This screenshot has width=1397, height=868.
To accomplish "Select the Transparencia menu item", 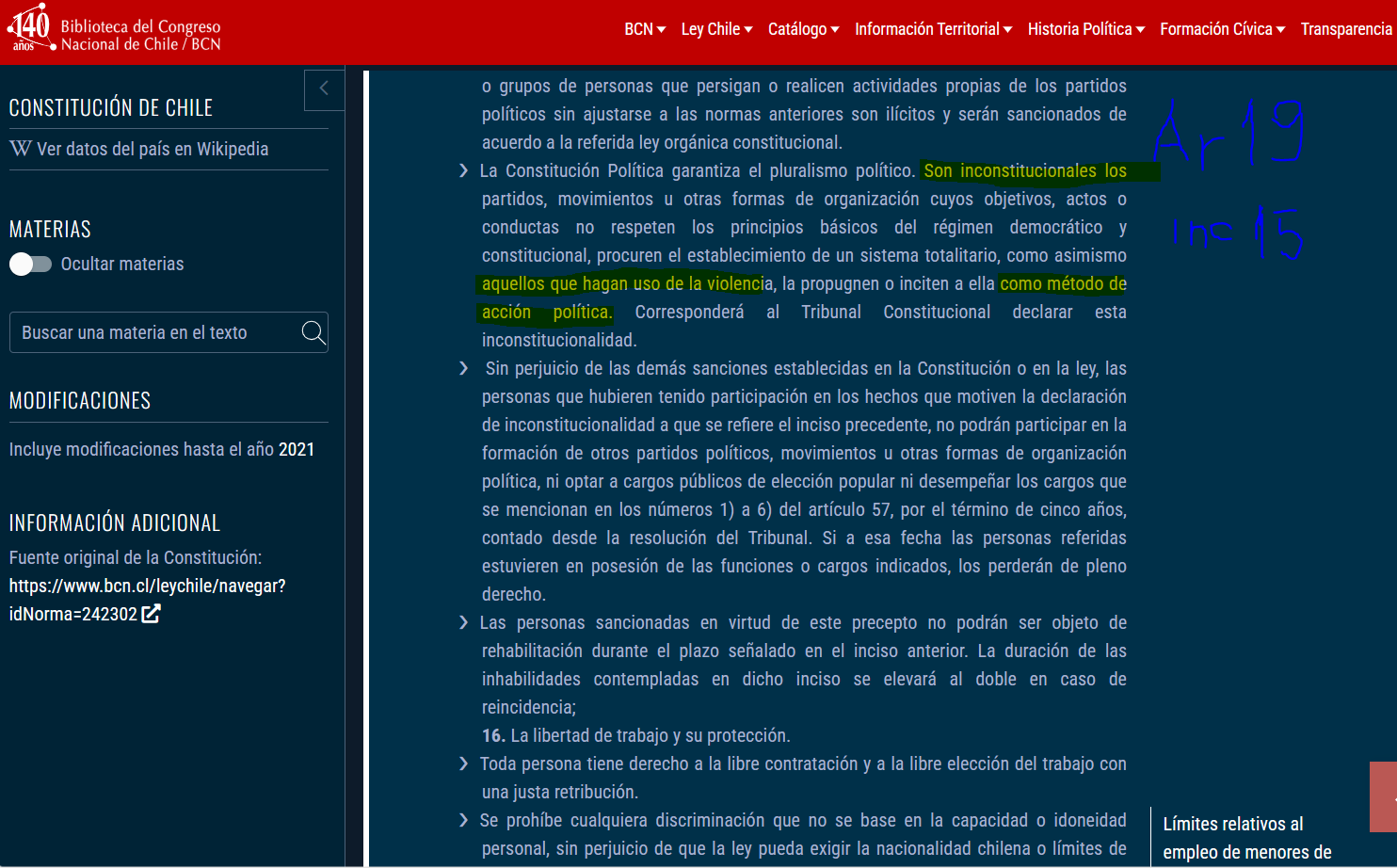I will click(x=1346, y=29).
